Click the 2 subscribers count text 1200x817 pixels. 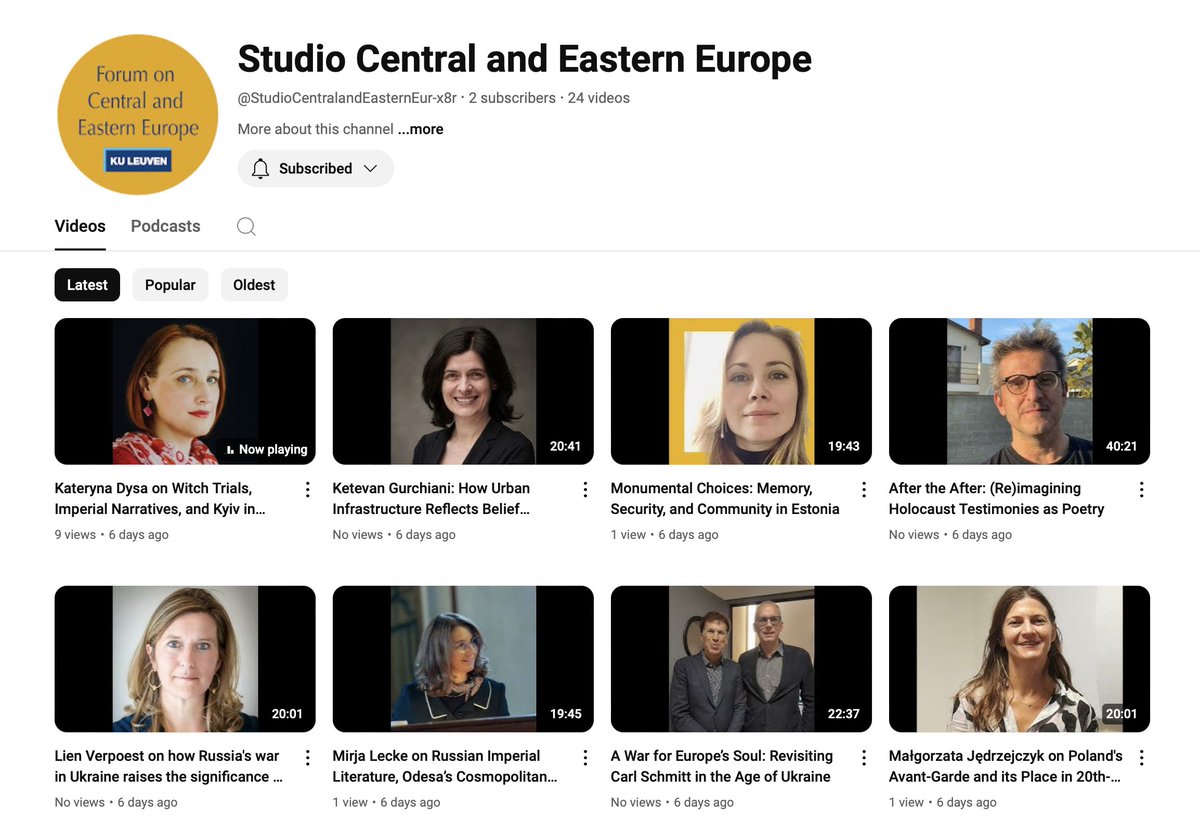click(x=512, y=98)
